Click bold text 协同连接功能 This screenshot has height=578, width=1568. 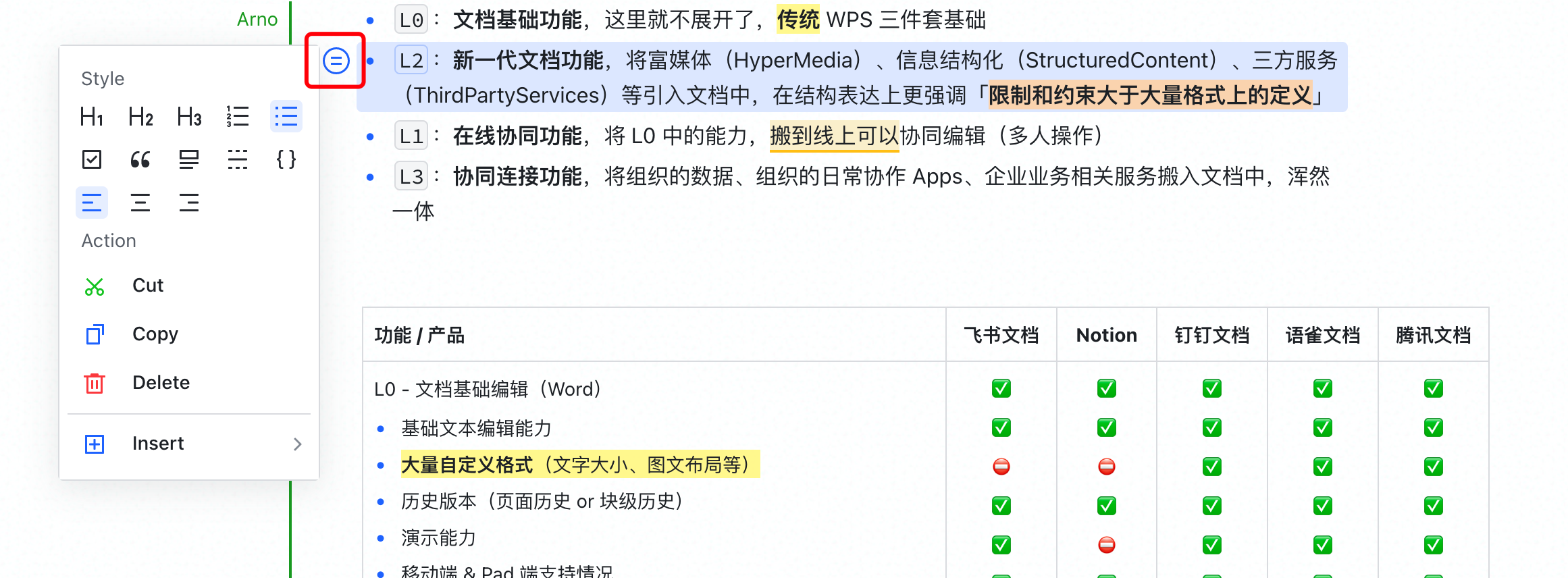click(517, 177)
